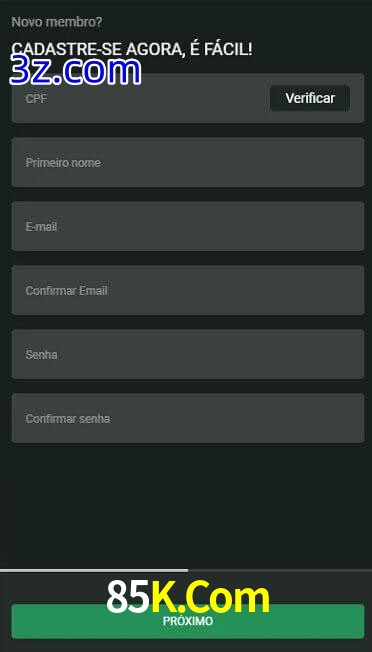Activate the Confirmar Email field
This screenshot has width=372, height=652.
point(188,290)
